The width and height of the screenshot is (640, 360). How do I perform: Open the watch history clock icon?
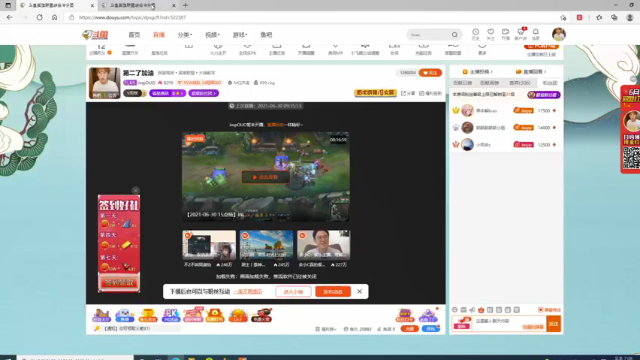(476, 34)
